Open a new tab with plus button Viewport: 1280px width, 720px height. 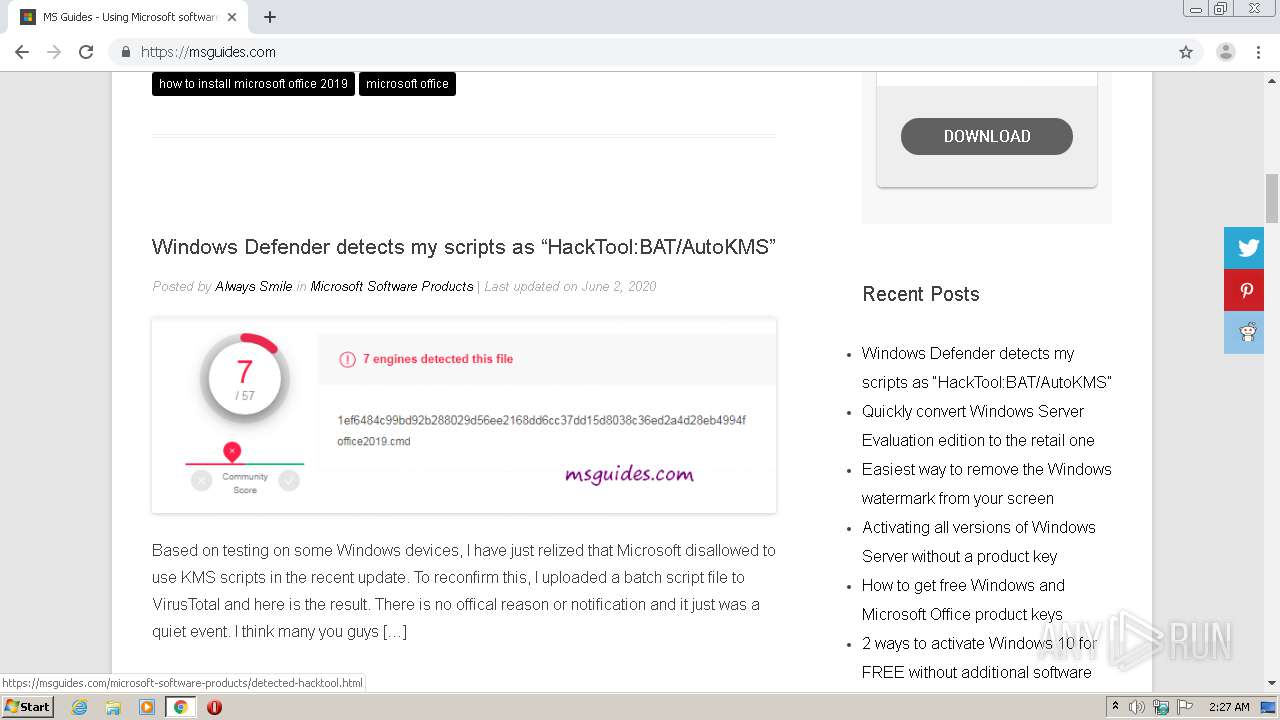click(x=270, y=17)
